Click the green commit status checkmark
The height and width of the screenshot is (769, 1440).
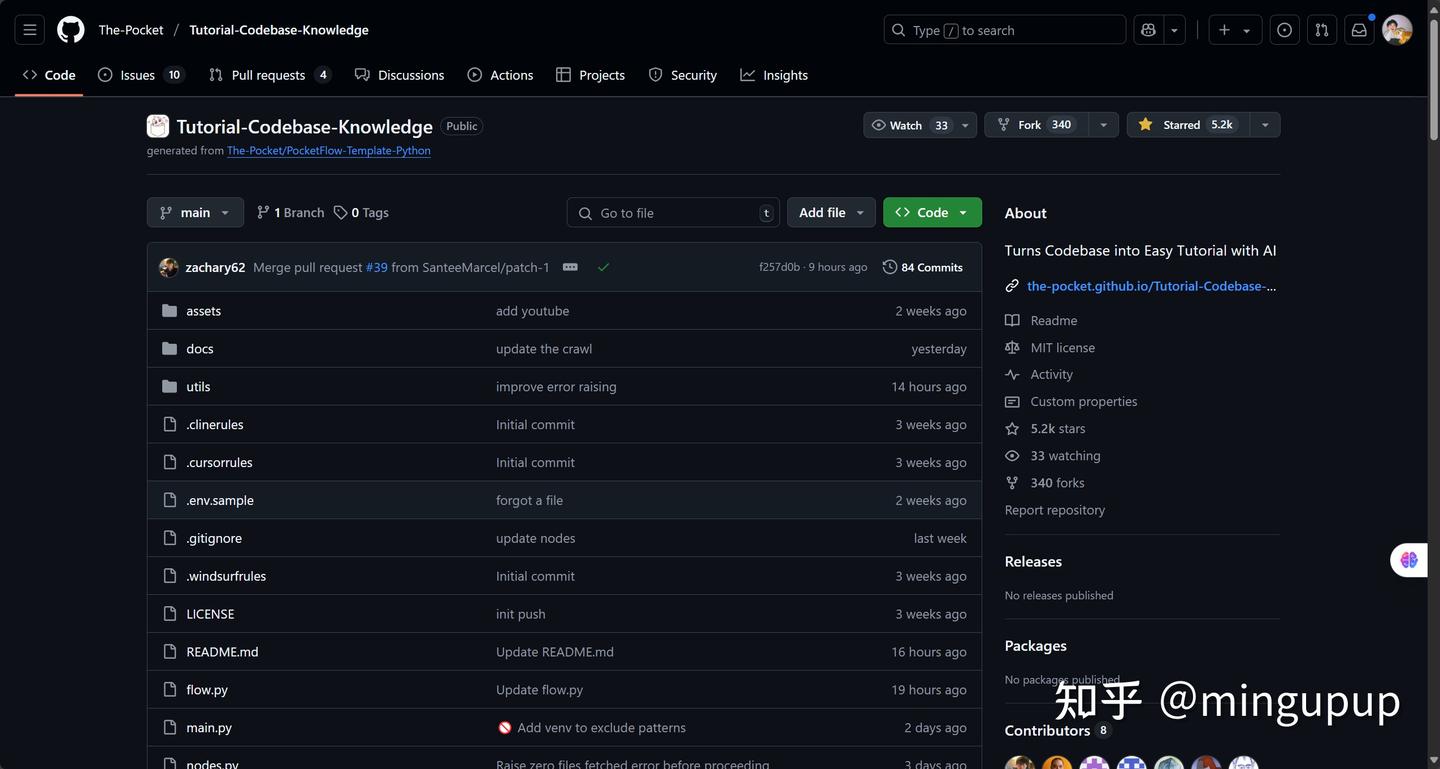tap(603, 267)
